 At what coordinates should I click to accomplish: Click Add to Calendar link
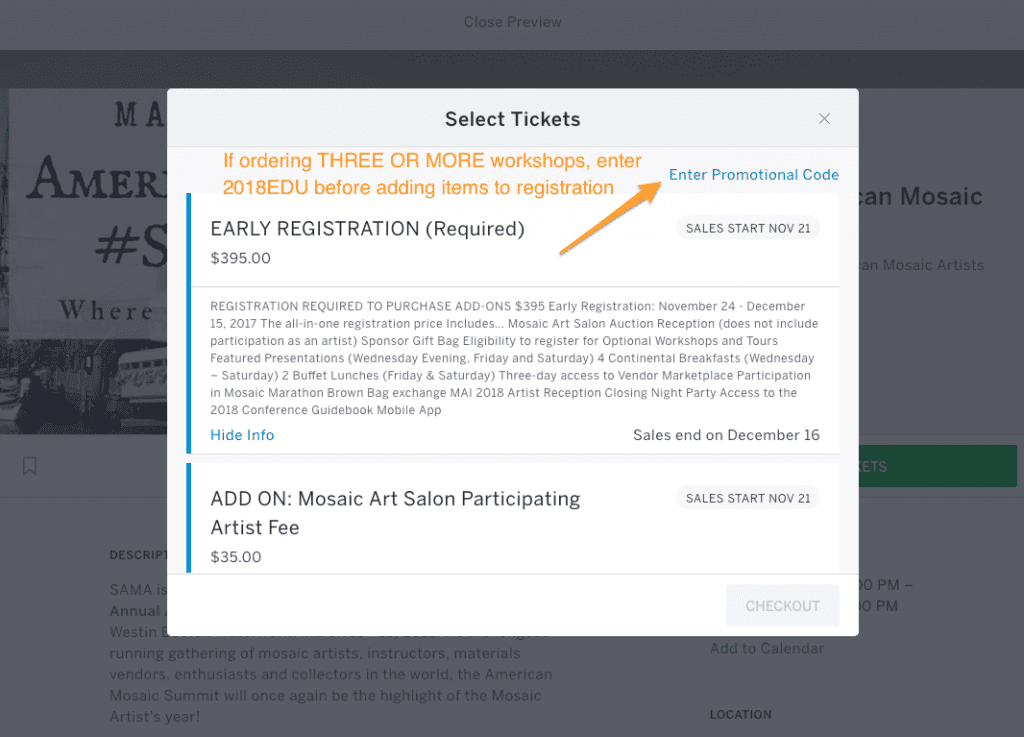[767, 648]
